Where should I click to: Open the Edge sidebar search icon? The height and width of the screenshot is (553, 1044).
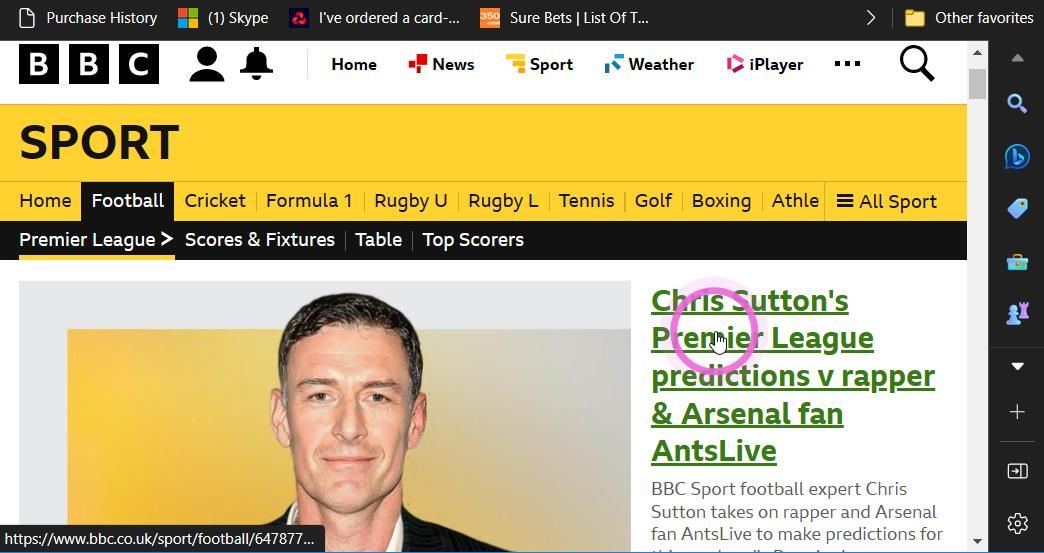(1017, 103)
